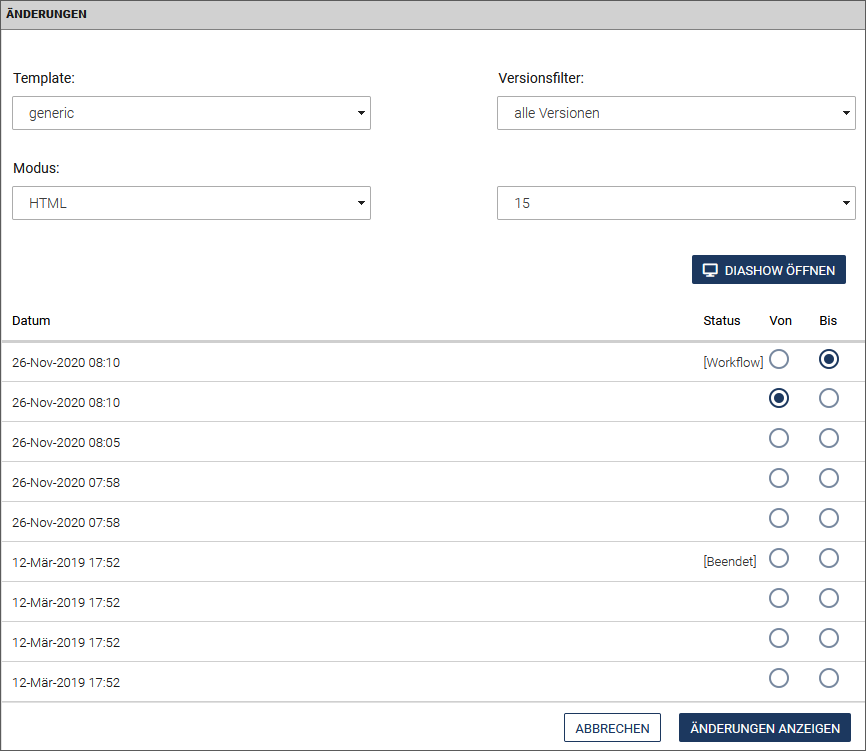Select Von radio in the [Workflow] row
Screen dimensions: 866x751
(779, 359)
